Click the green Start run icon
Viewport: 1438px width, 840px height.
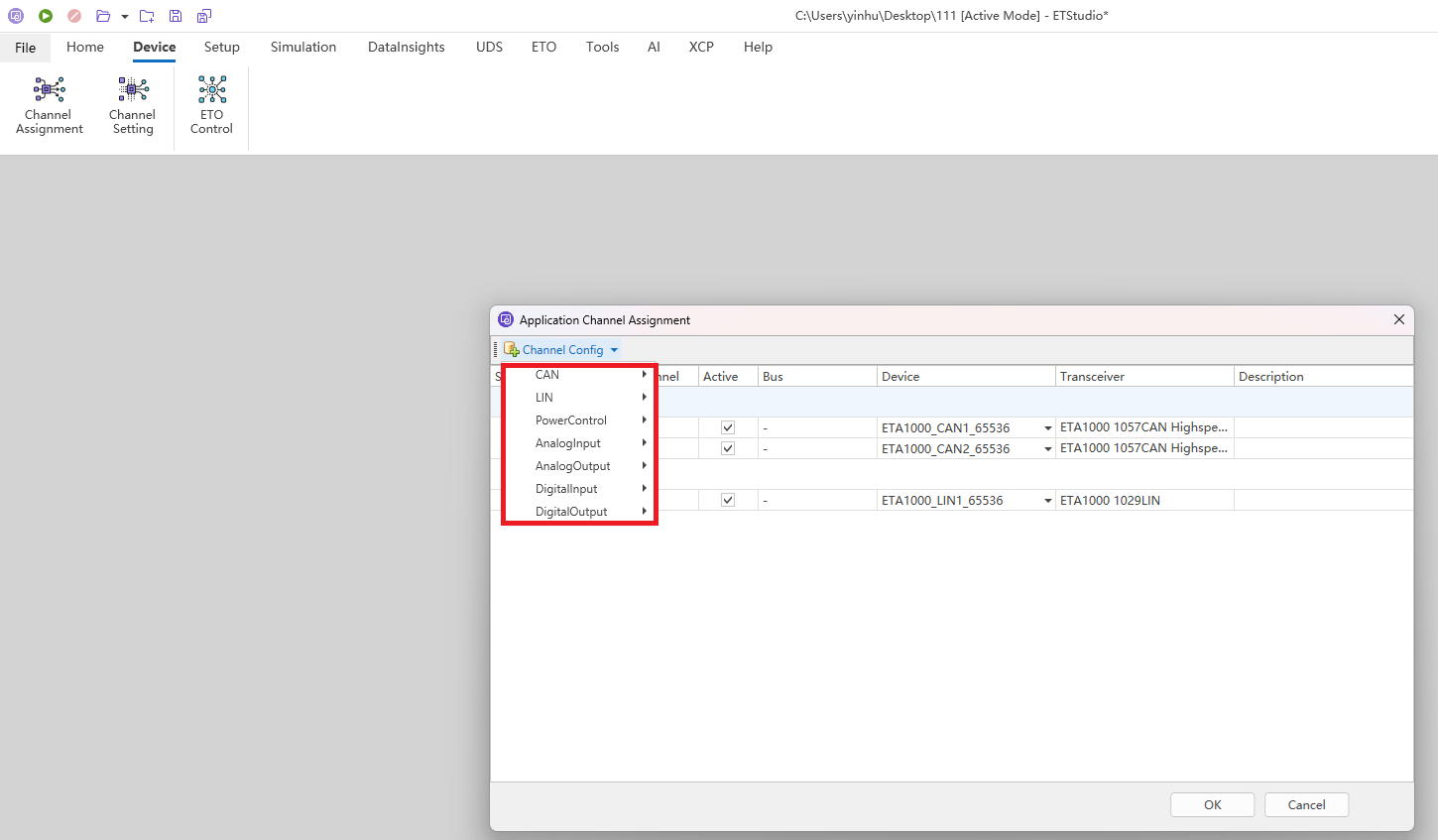[x=46, y=16]
